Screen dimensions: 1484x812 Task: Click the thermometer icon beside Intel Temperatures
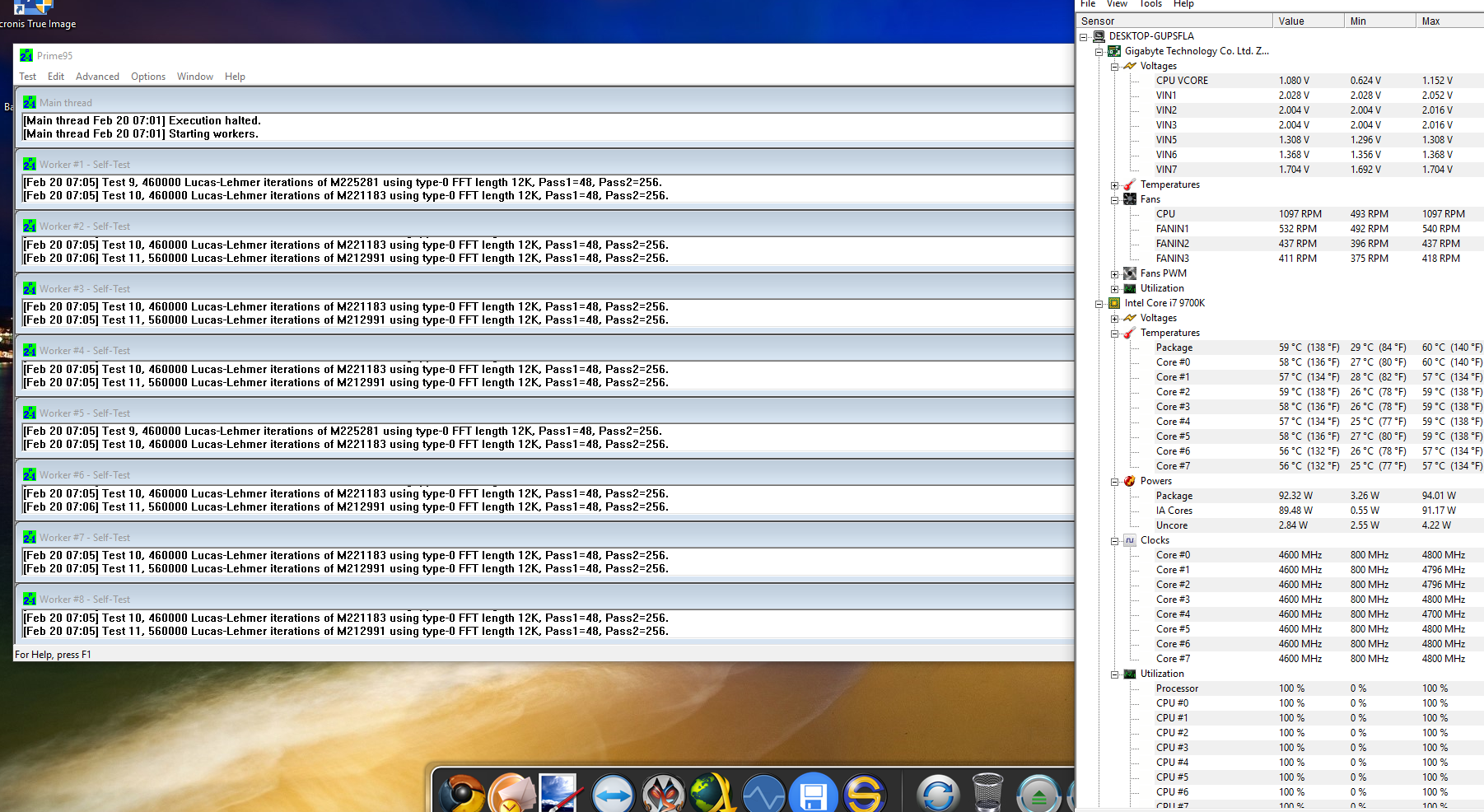pos(1130,333)
